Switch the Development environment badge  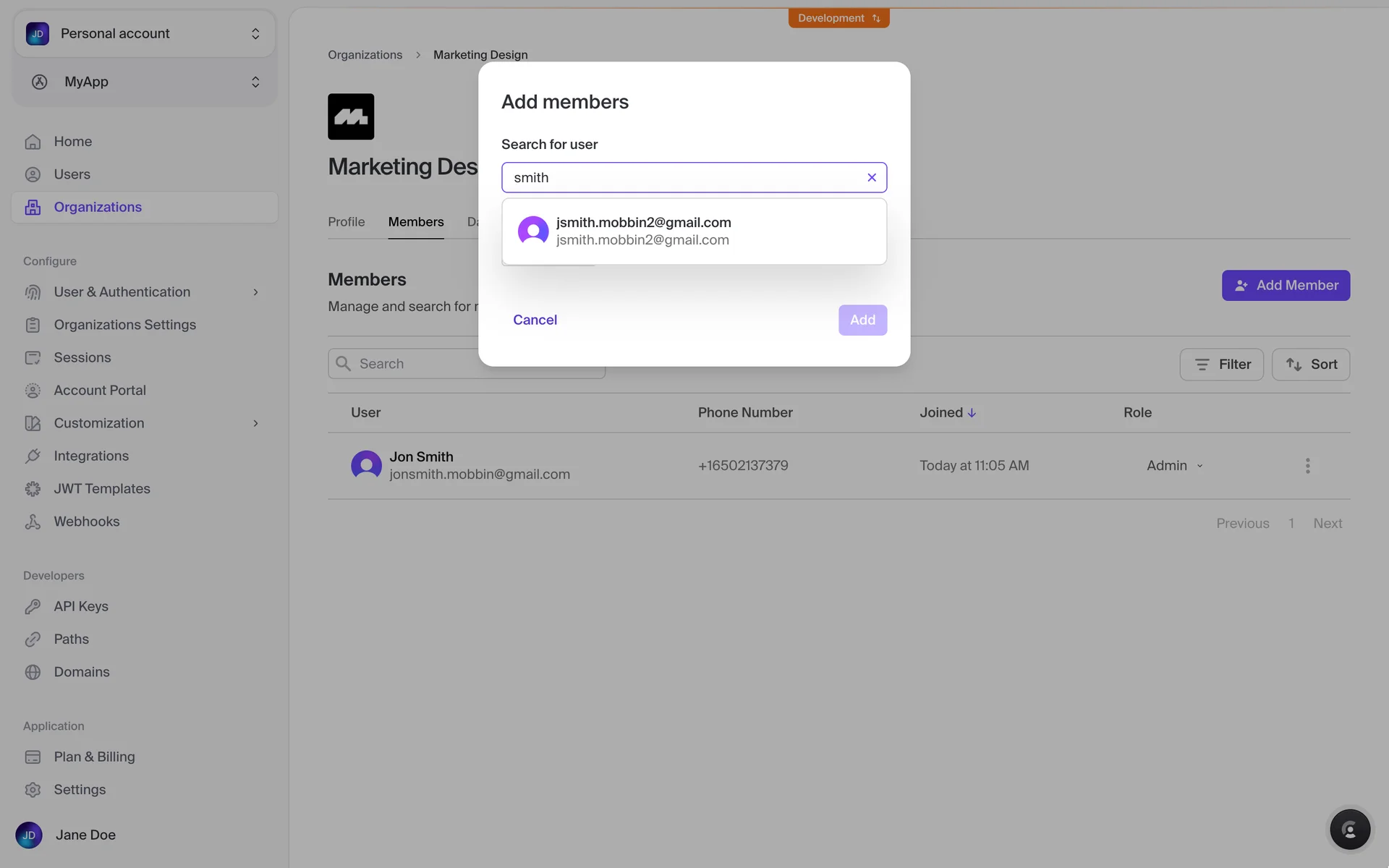[838, 18]
